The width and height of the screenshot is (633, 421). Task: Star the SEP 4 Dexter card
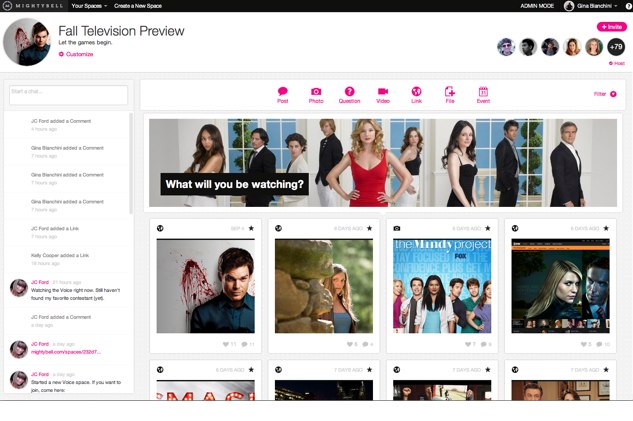point(251,228)
